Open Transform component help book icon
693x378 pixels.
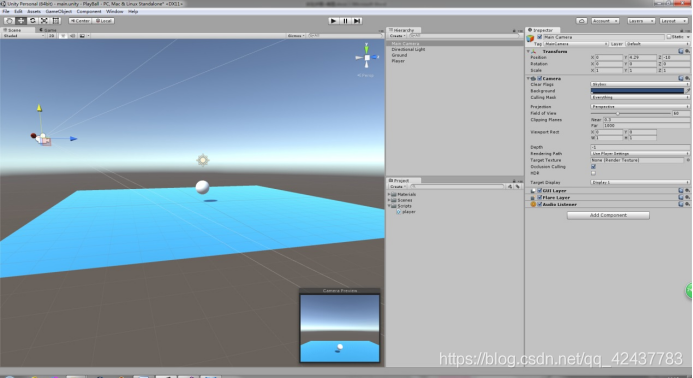(x=681, y=51)
